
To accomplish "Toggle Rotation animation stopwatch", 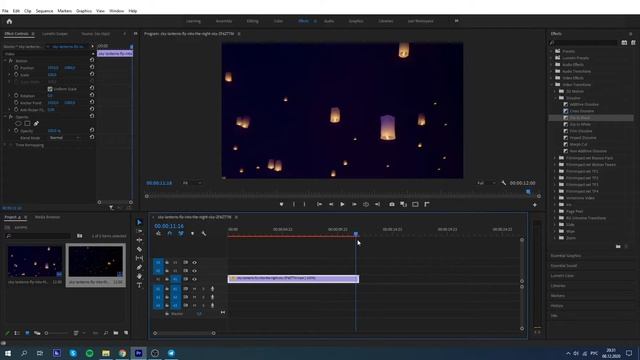I will [x=16, y=96].
